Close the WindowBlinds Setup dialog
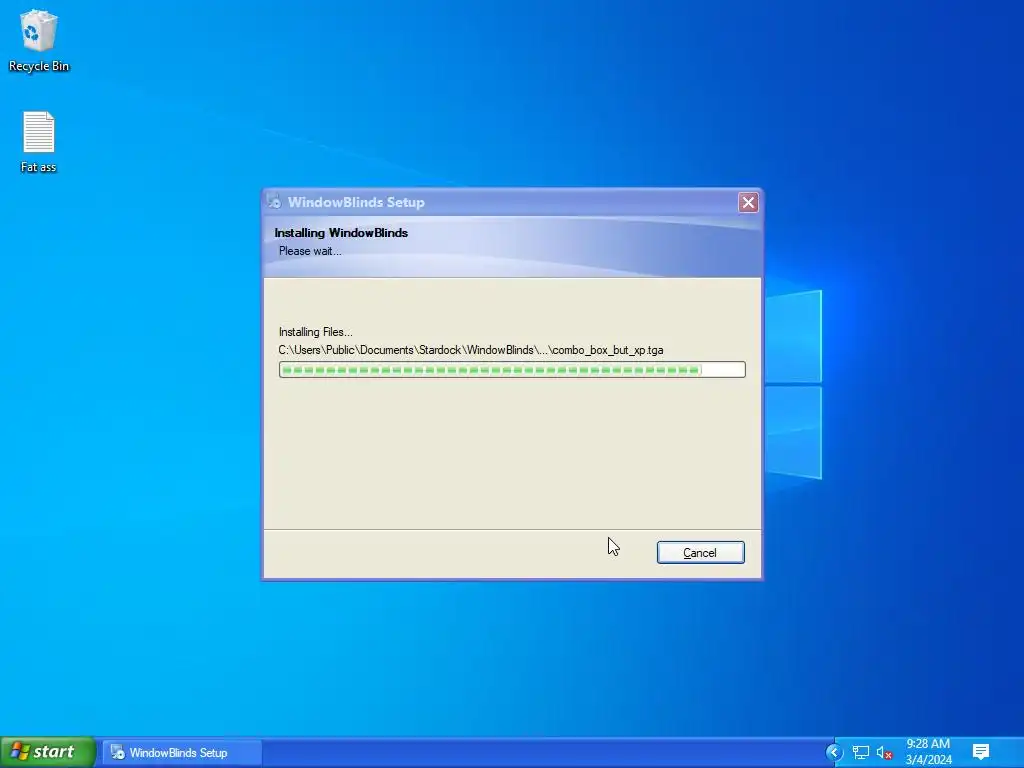 tap(748, 202)
